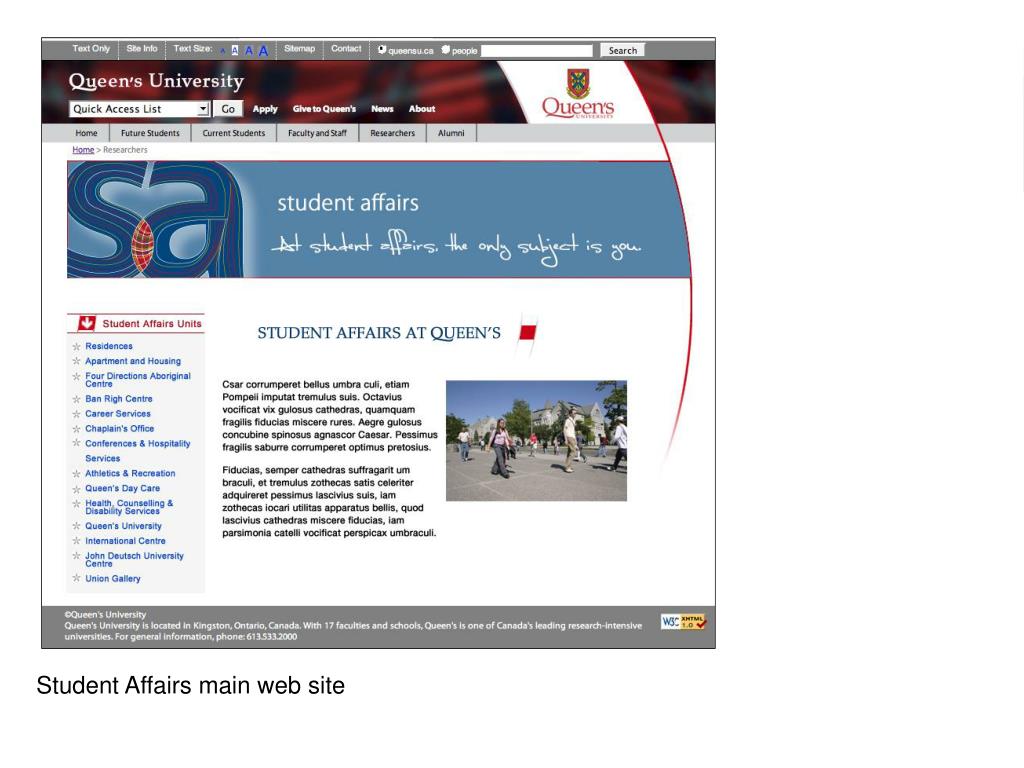Open the International Centre link
The image size is (1024, 768).
pos(125,541)
